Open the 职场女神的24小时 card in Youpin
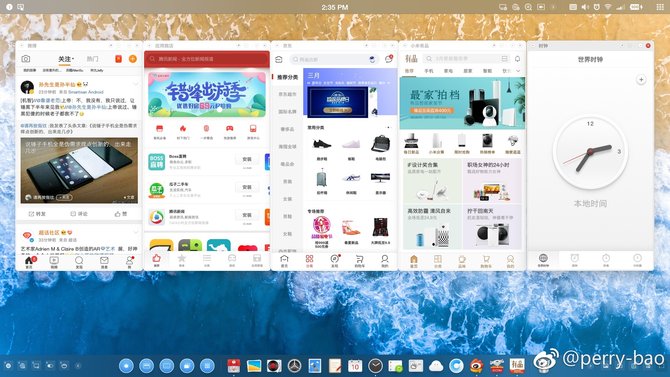 pos(492,181)
